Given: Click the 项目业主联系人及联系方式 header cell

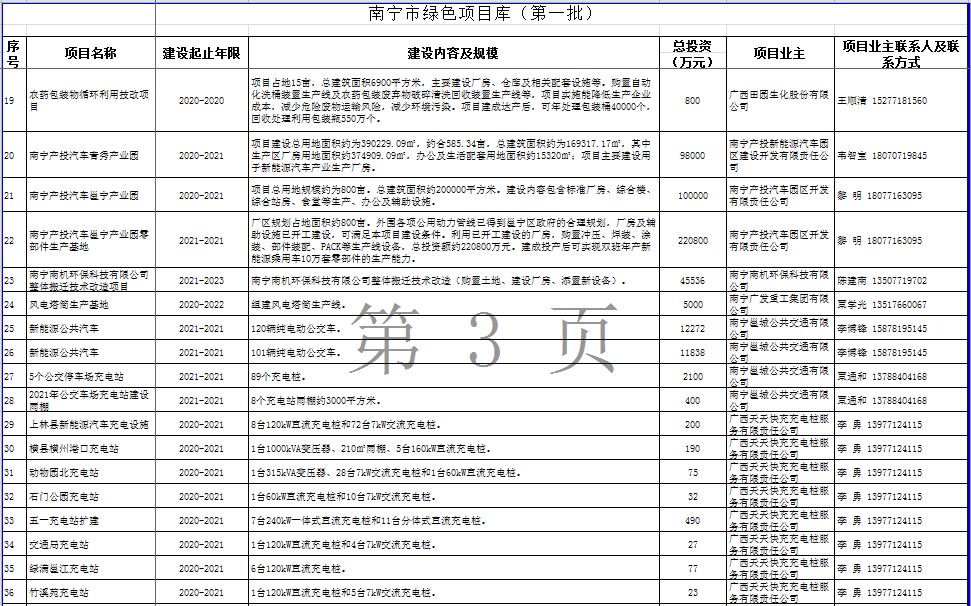Looking at the screenshot, I should pyautogui.click(x=900, y=53).
